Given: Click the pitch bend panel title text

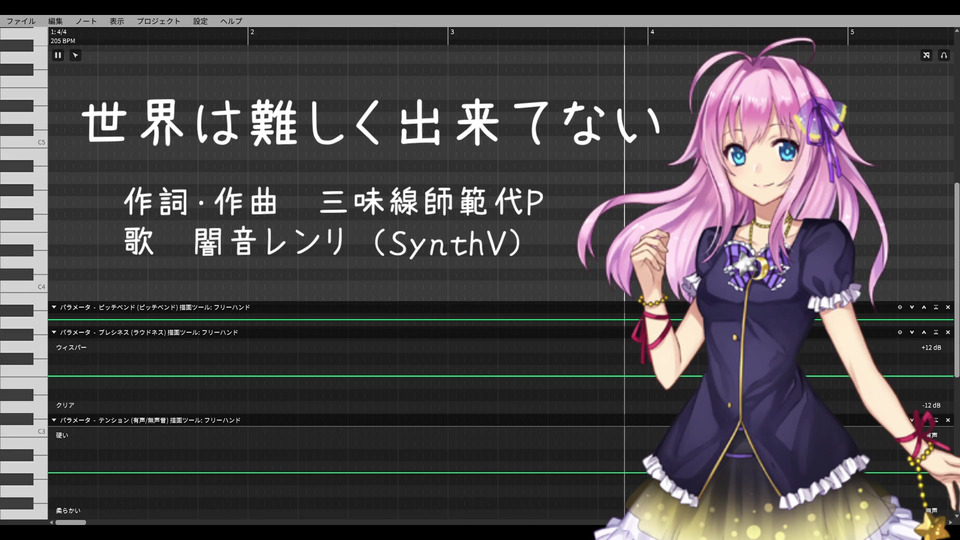Looking at the screenshot, I should [x=155, y=307].
